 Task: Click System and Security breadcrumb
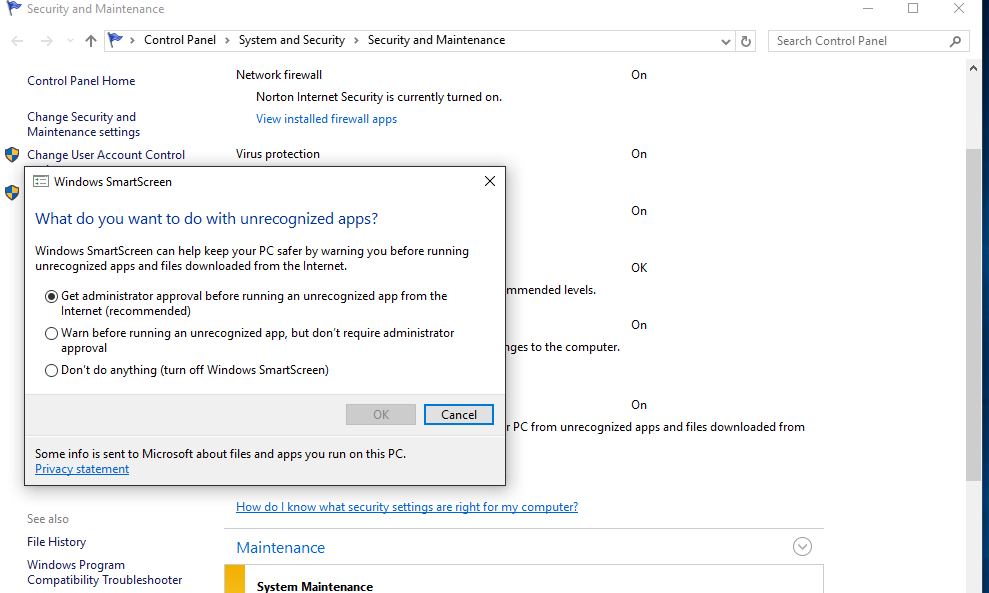pos(291,40)
